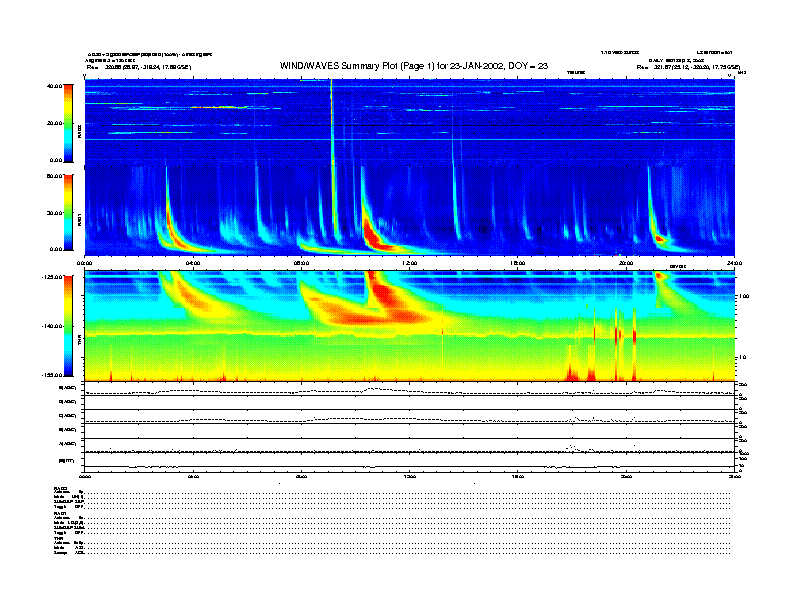Click the WIND/WAVES Summary Plot title
This screenshot has height=612, width=792.
pos(414,66)
